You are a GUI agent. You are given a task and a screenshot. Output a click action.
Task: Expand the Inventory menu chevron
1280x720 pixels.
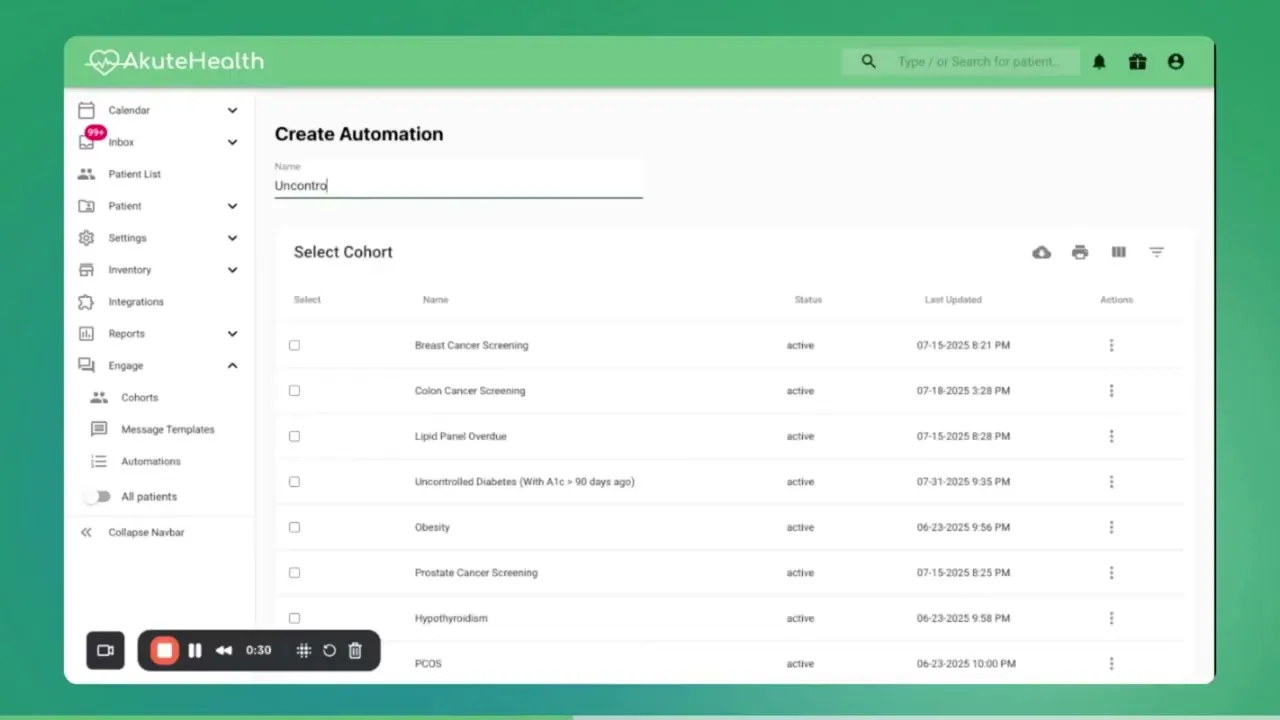pos(232,270)
